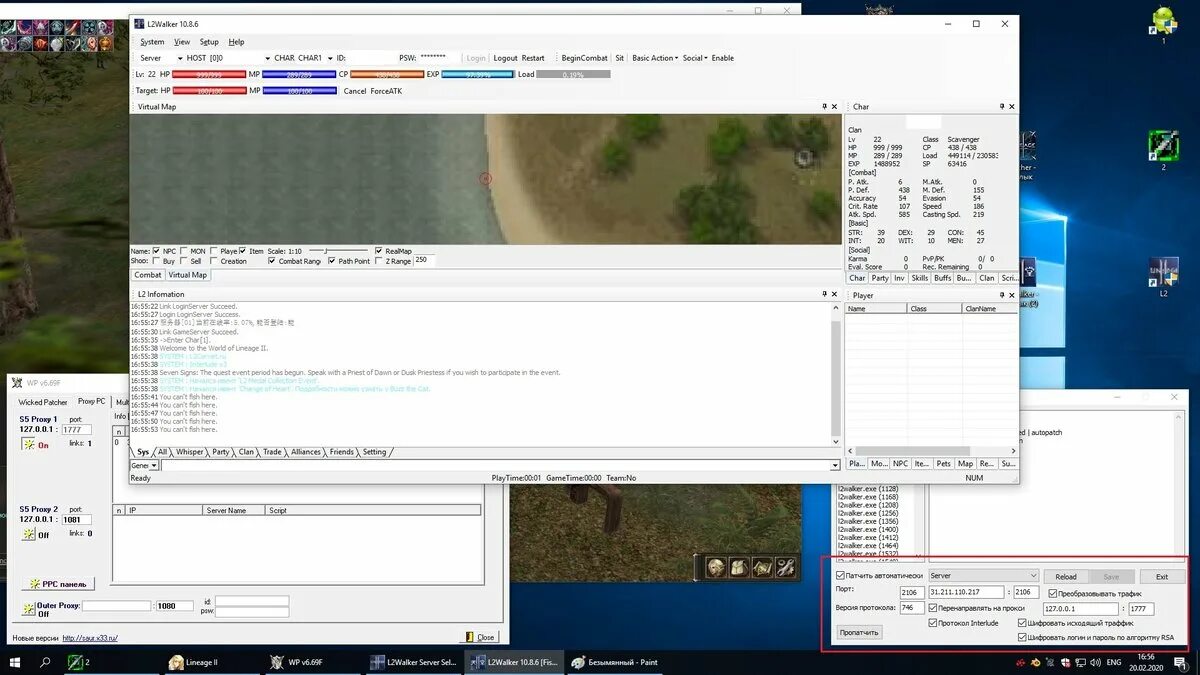
Task: Expand Basic Action dropdown
Action: click(x=654, y=58)
